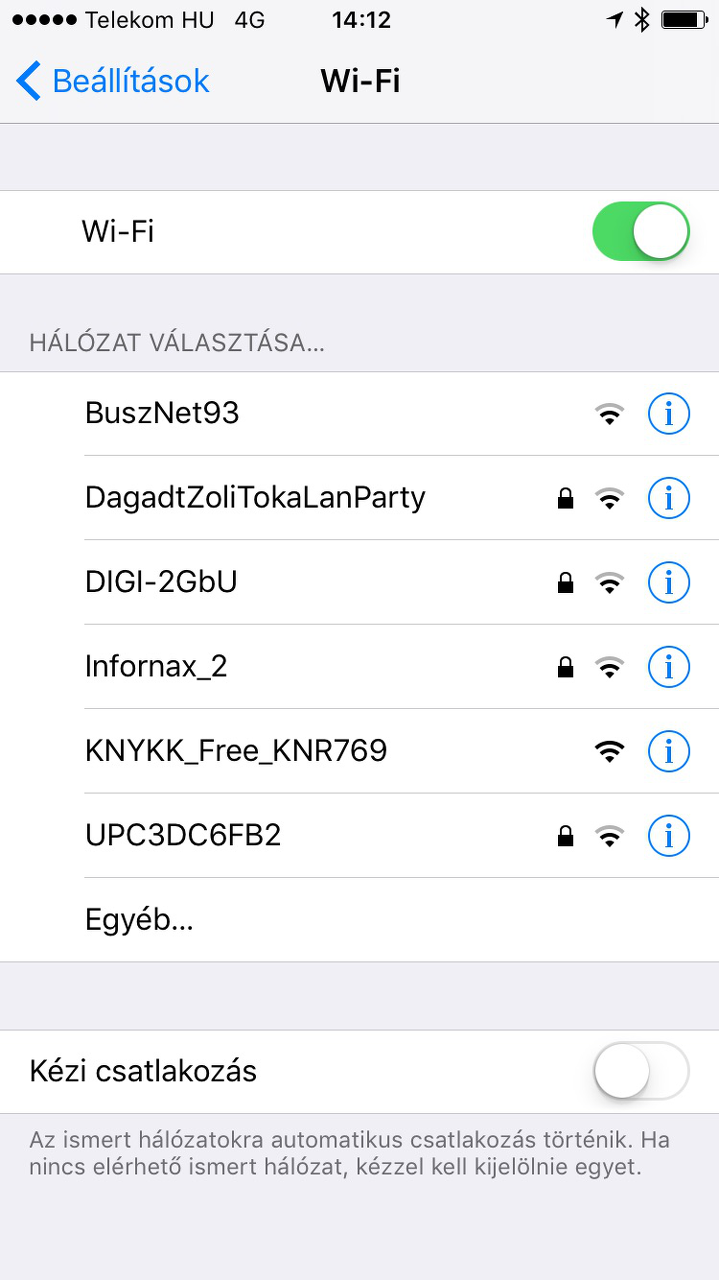Viewport: 719px width, 1280px height.
Task: Enable the Kézi csatlakozás switch
Action: tap(641, 1071)
